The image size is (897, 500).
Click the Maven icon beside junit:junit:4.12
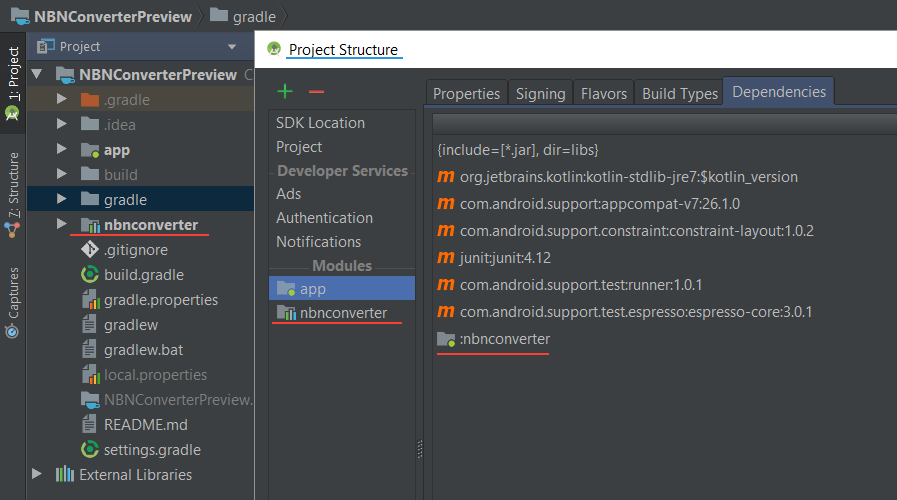[x=446, y=257]
